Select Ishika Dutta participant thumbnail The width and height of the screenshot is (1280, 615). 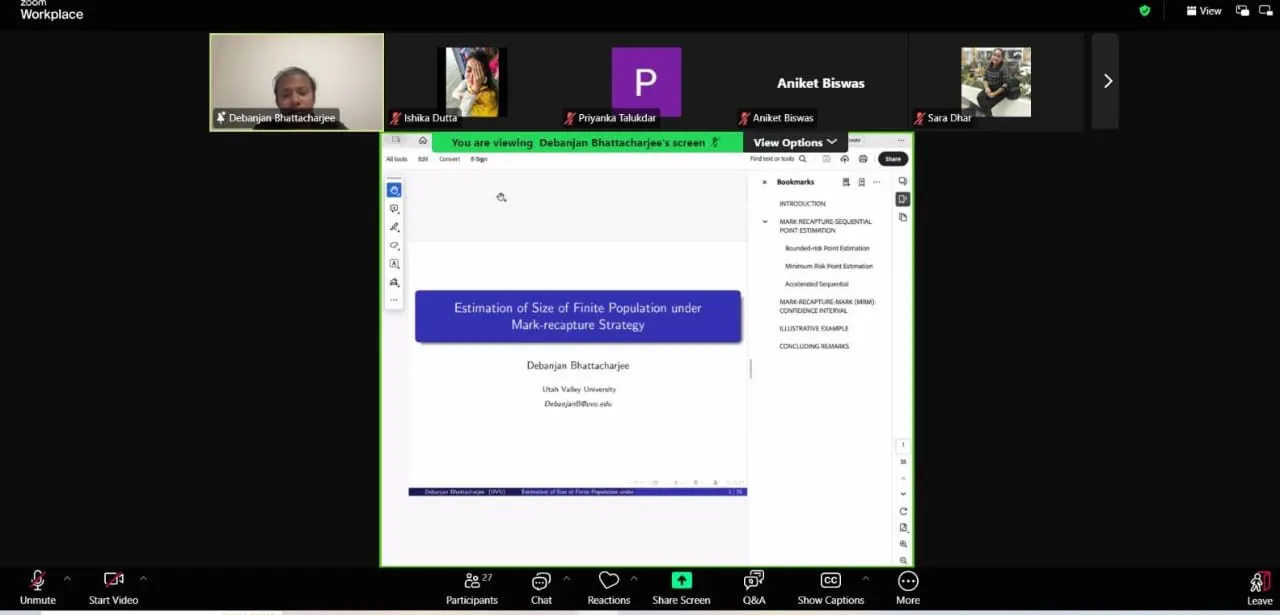click(472, 82)
